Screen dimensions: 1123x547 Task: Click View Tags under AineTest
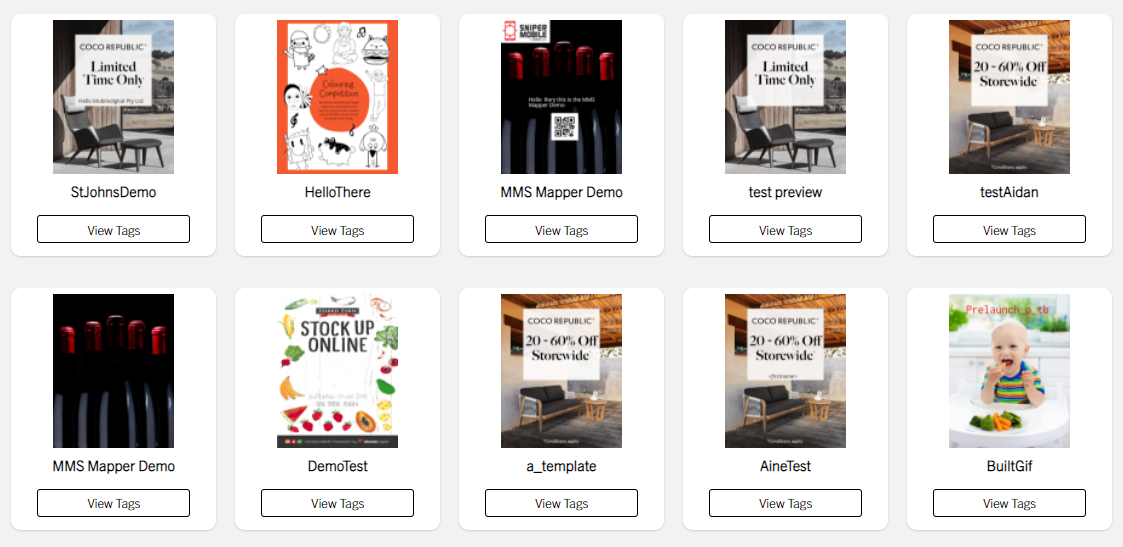pyautogui.click(x=786, y=503)
